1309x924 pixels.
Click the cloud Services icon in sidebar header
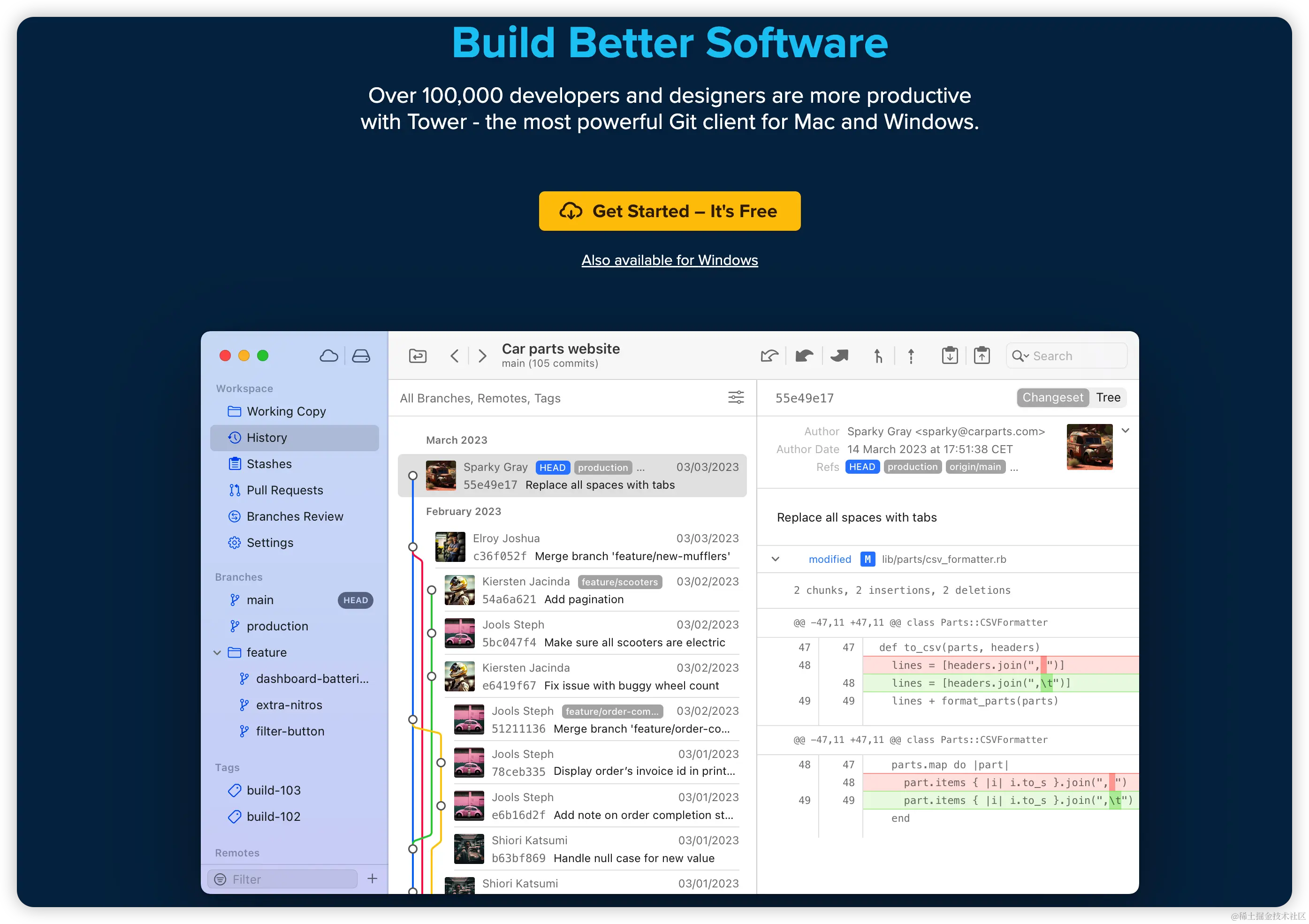click(328, 356)
